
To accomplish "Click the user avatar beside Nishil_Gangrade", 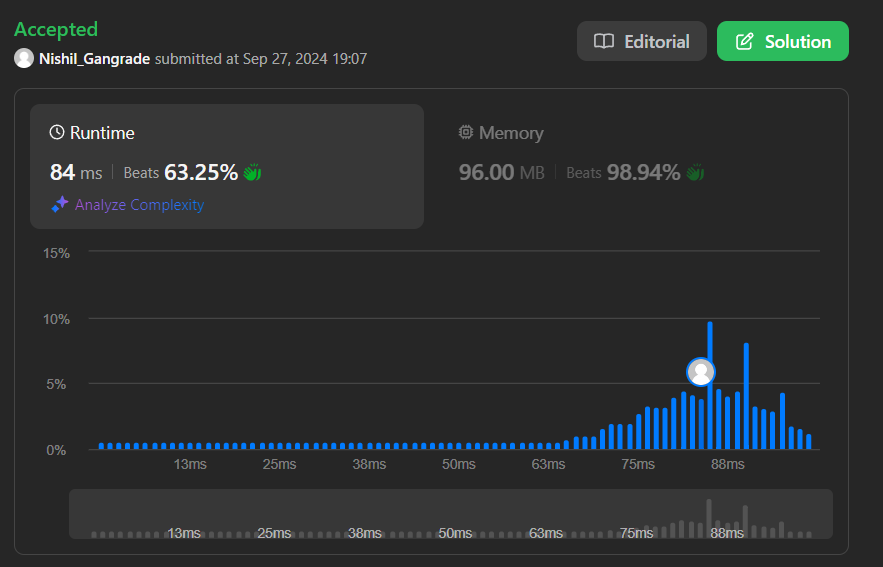I will (x=24, y=59).
